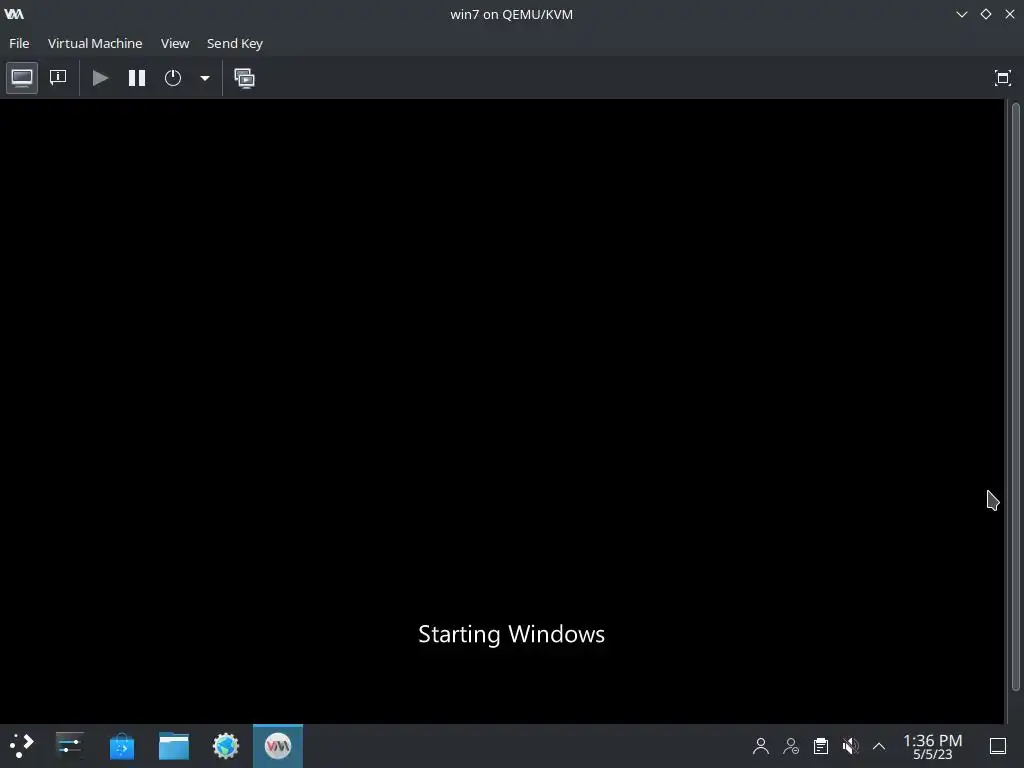Open the Send Key menu

point(234,43)
